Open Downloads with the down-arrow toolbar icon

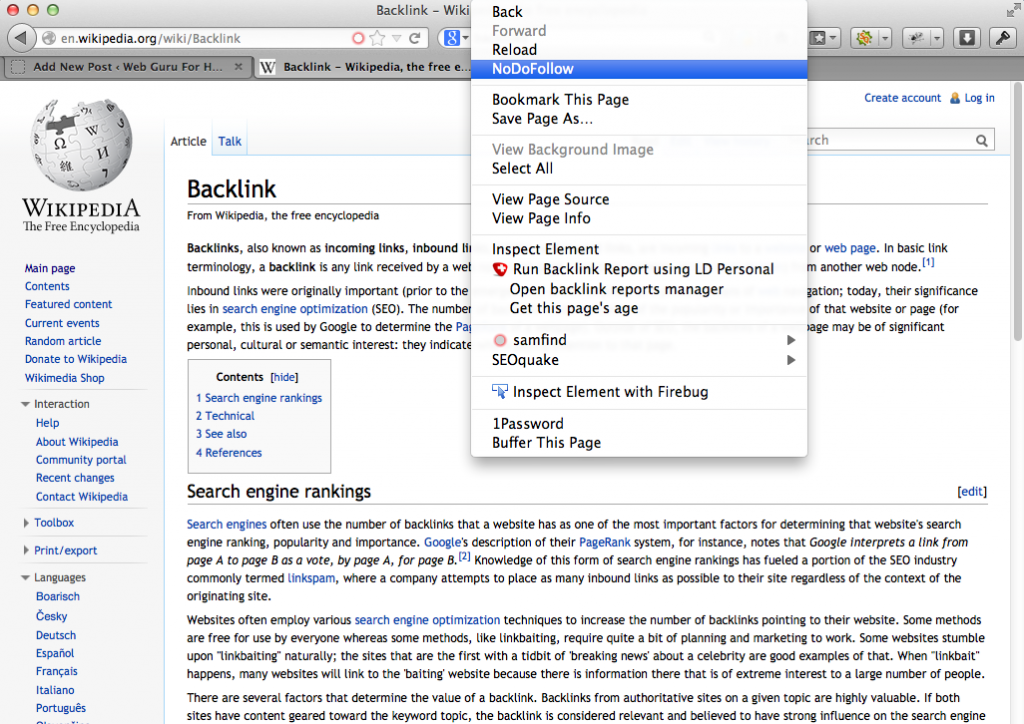click(x=967, y=39)
